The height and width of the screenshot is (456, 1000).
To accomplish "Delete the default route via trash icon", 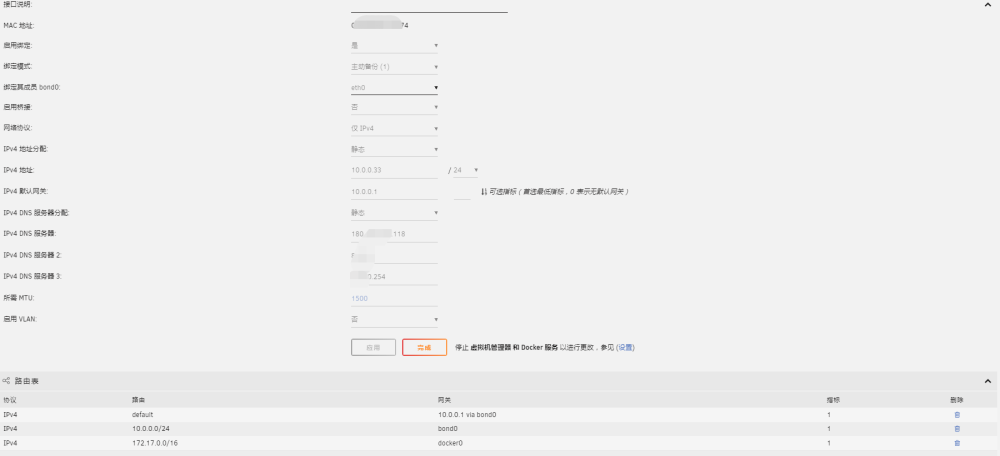I will tap(957, 415).
